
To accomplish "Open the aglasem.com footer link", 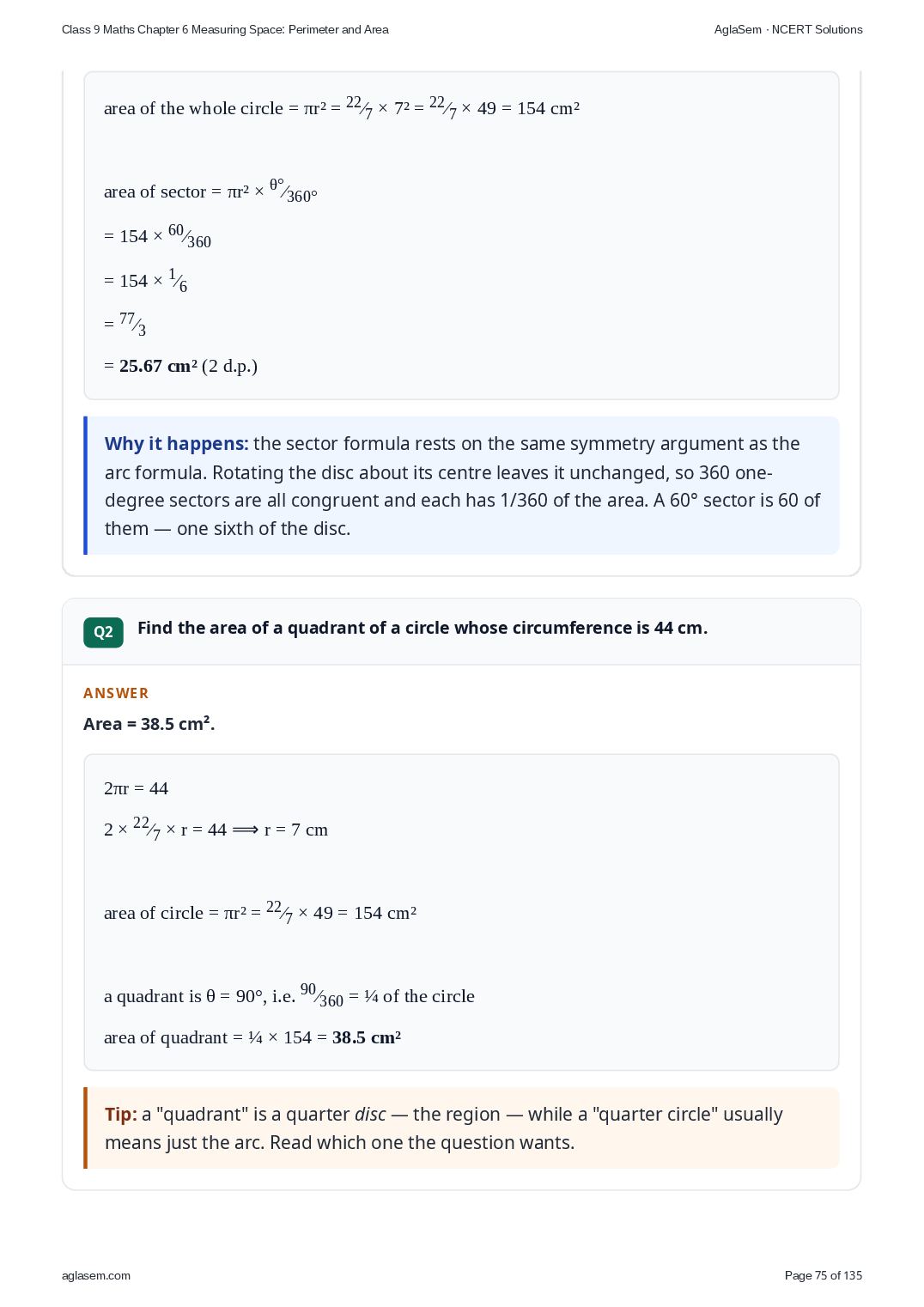I will [x=96, y=1275].
